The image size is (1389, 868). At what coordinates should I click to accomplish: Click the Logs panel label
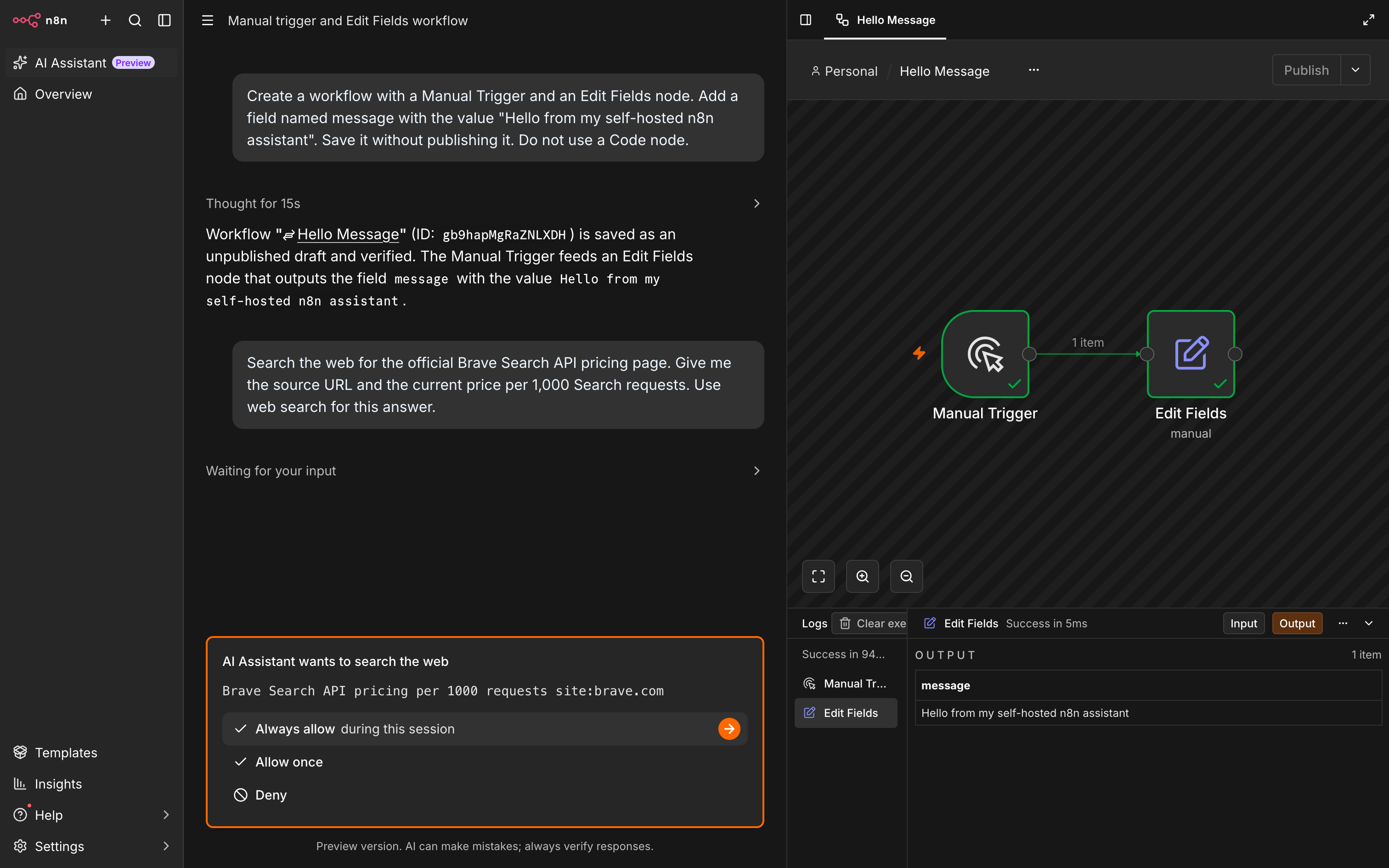(814, 624)
